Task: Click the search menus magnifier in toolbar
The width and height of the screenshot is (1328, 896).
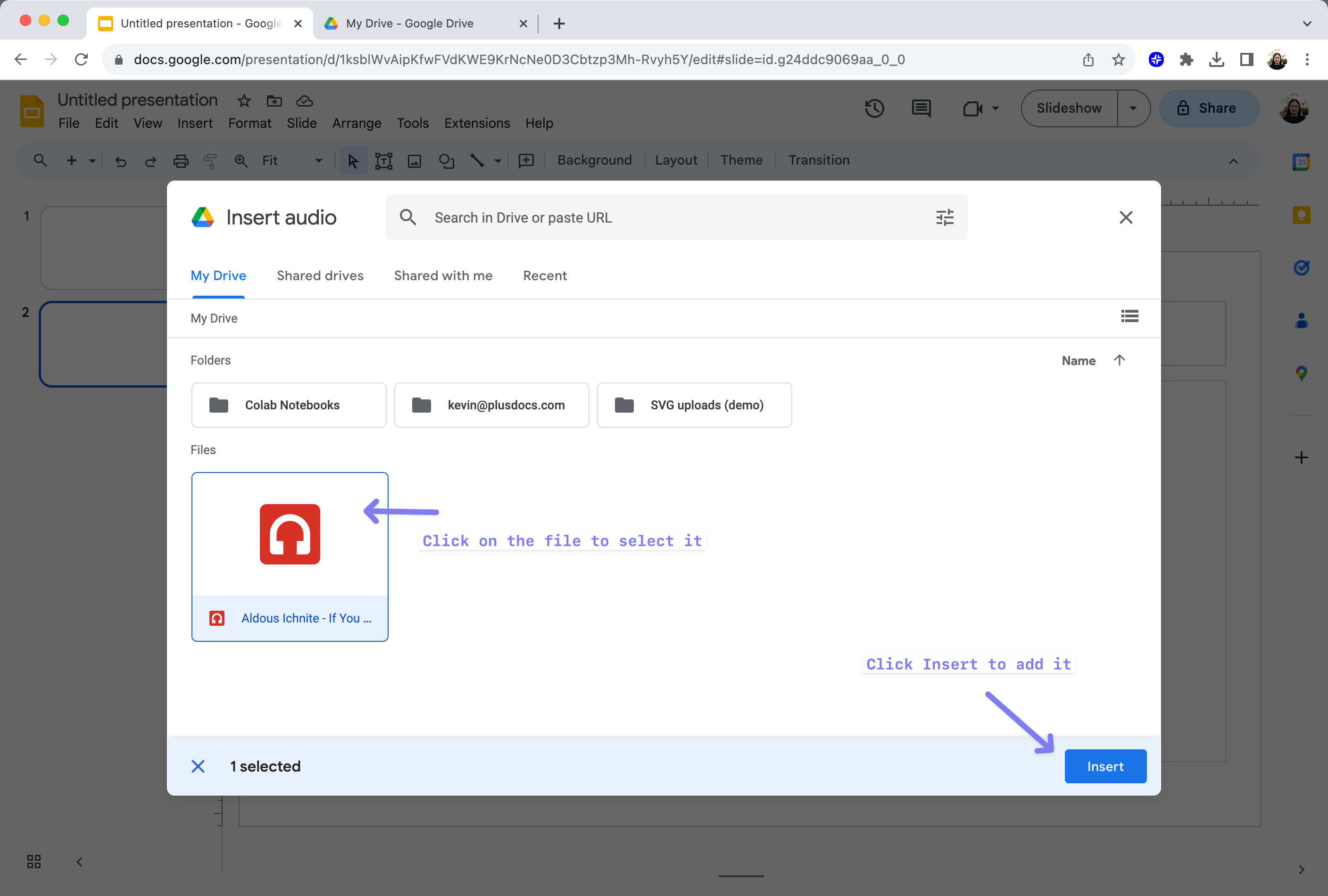Action: pos(40,160)
